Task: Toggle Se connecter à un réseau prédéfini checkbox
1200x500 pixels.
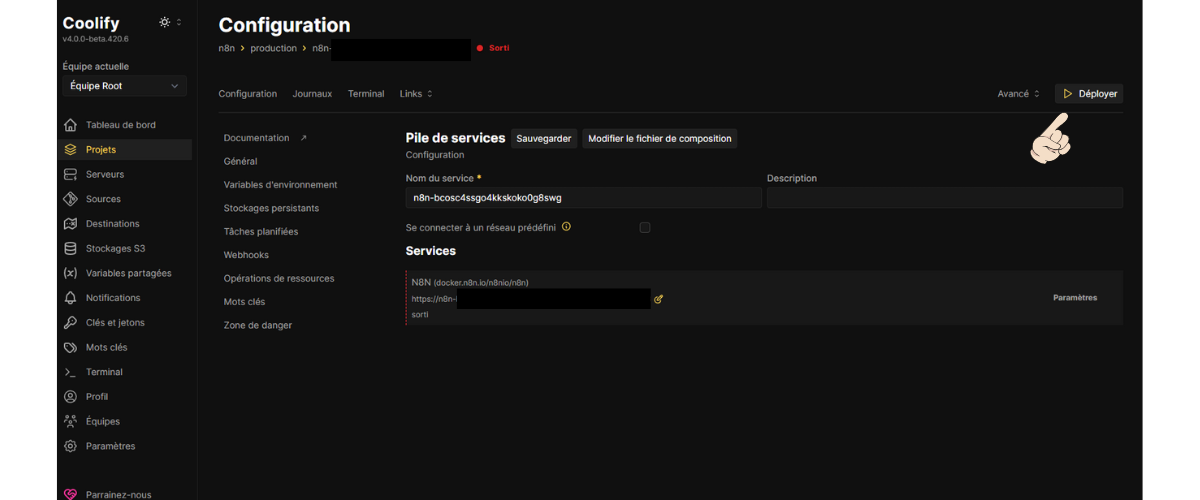Action: click(645, 228)
